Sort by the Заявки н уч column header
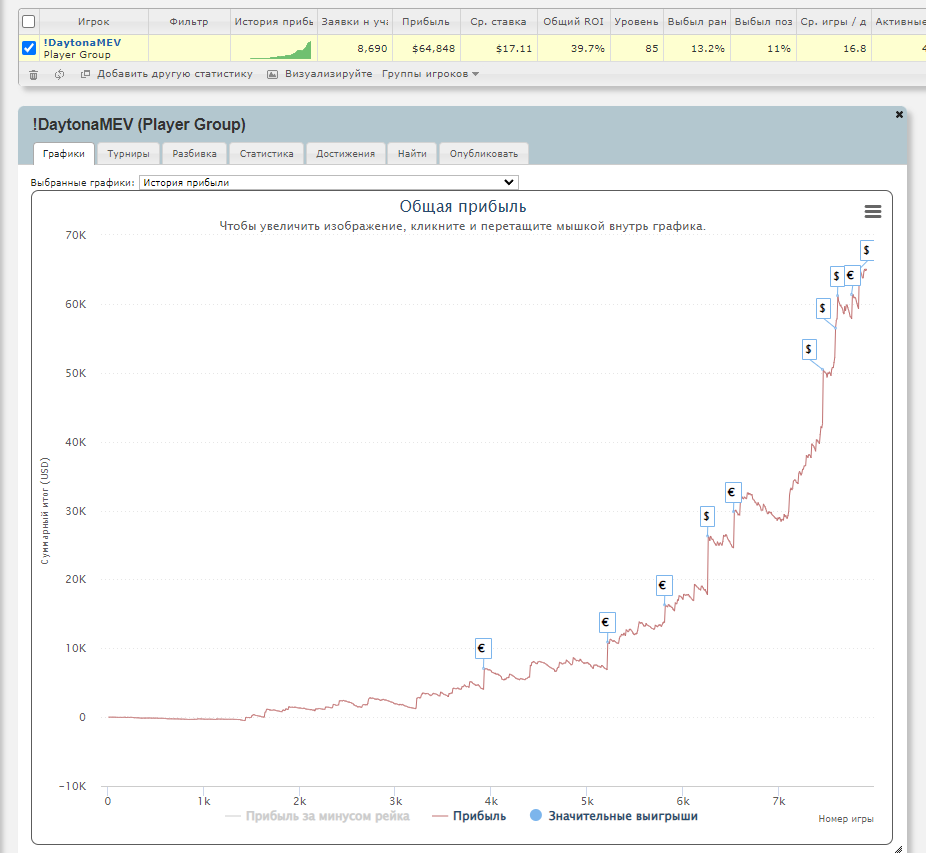Screen dimensions: 926x853 click(x=355, y=22)
